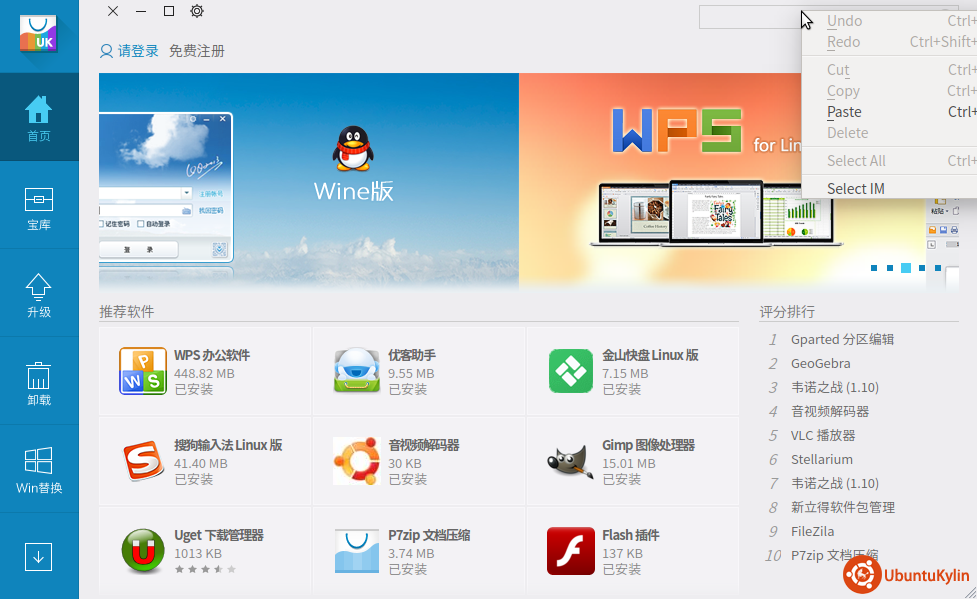Open the 卸载 uninstall section

[39, 381]
